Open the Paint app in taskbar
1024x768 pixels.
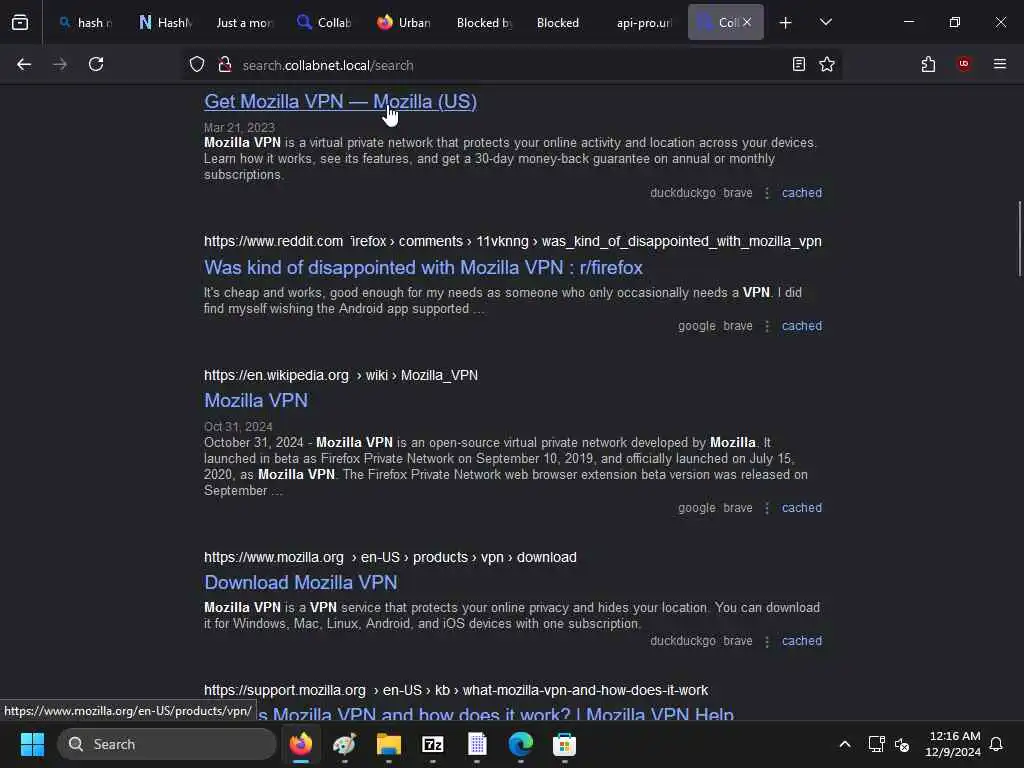345,744
